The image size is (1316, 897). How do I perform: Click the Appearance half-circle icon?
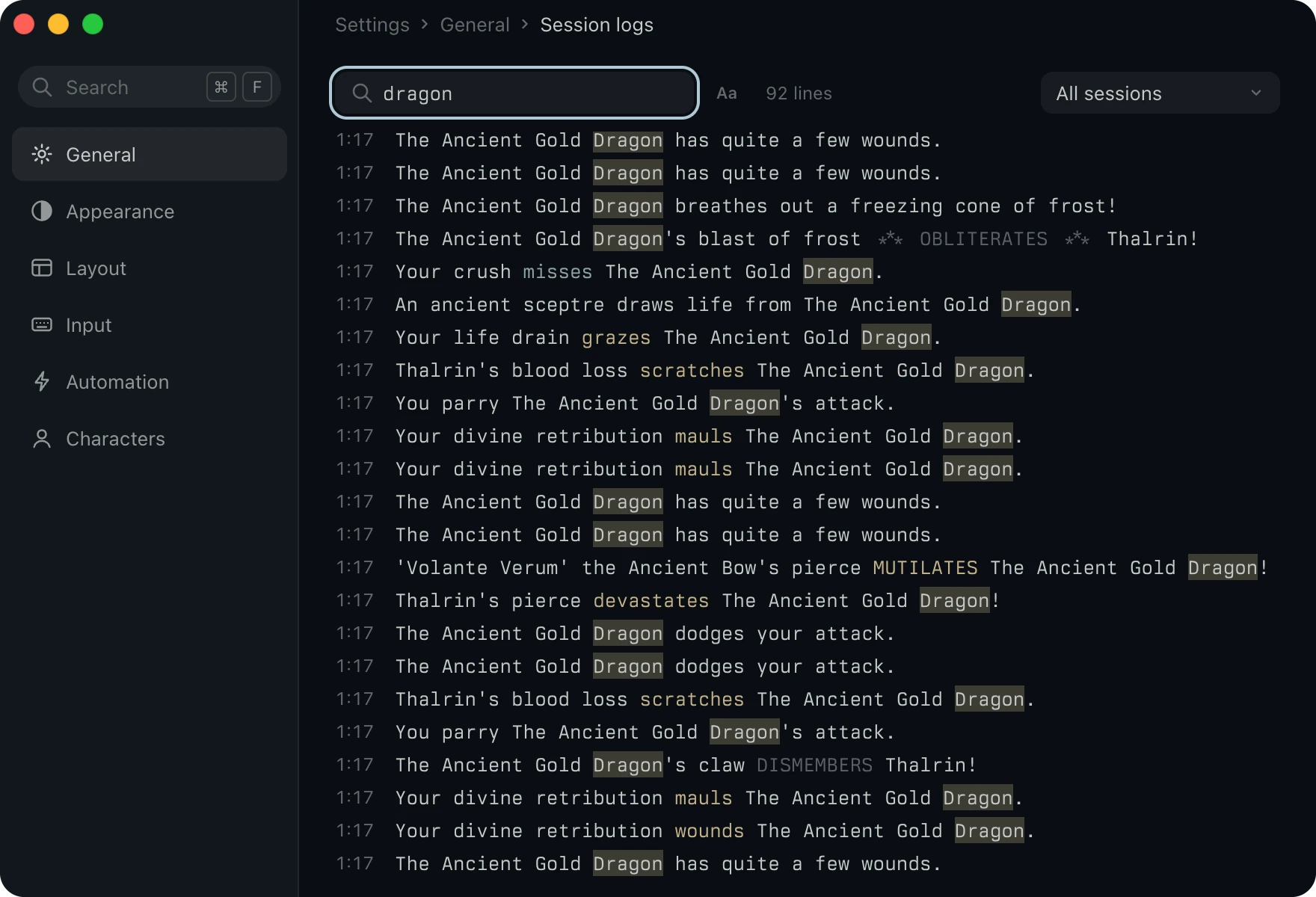click(x=42, y=211)
